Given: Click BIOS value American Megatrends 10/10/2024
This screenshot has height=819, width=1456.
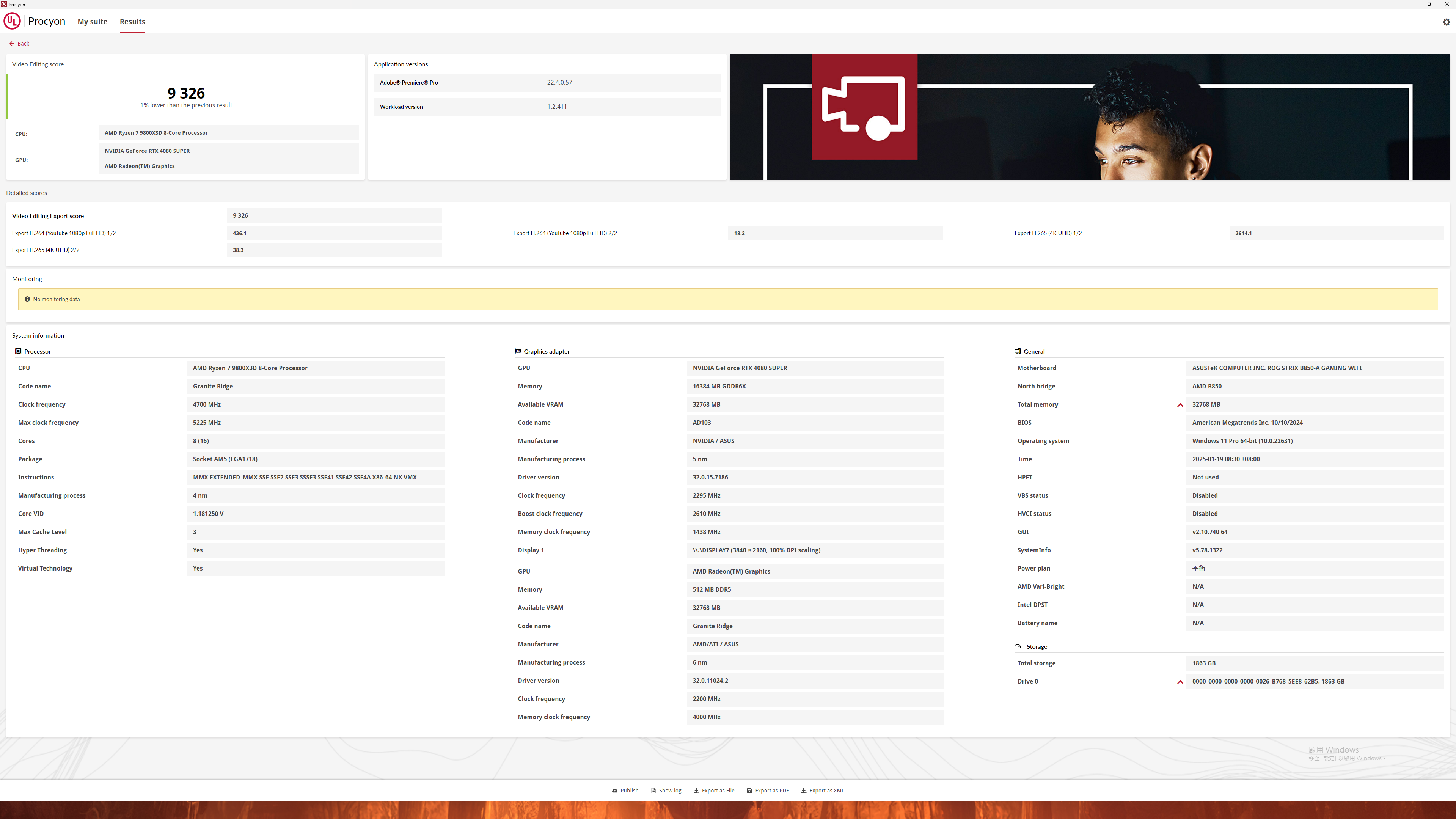Looking at the screenshot, I should click(1315, 423).
